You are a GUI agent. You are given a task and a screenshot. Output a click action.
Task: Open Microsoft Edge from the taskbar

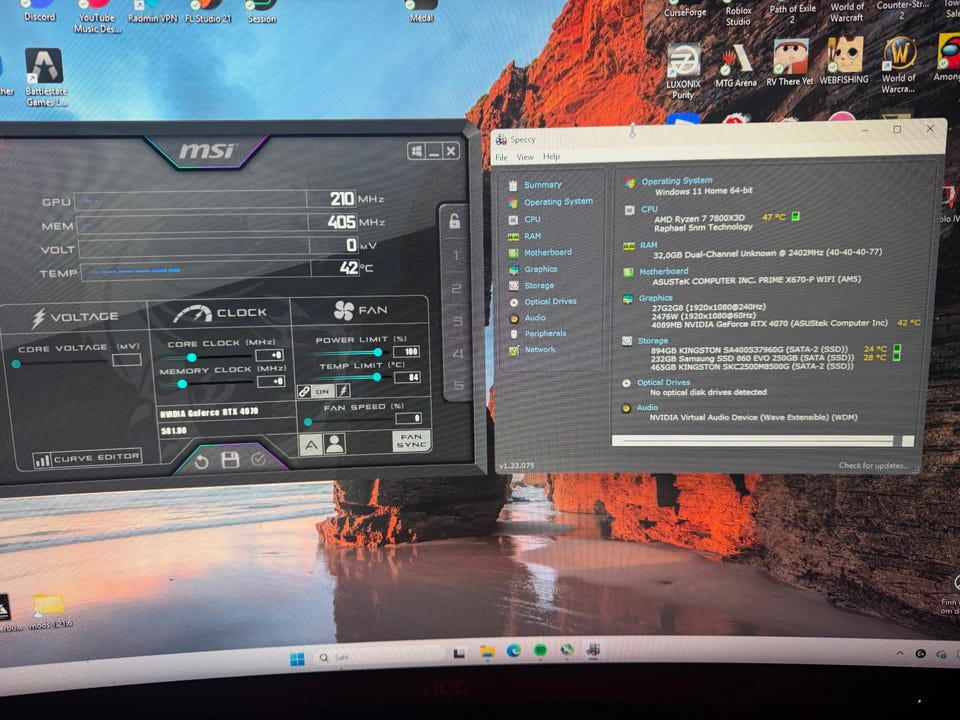[513, 651]
